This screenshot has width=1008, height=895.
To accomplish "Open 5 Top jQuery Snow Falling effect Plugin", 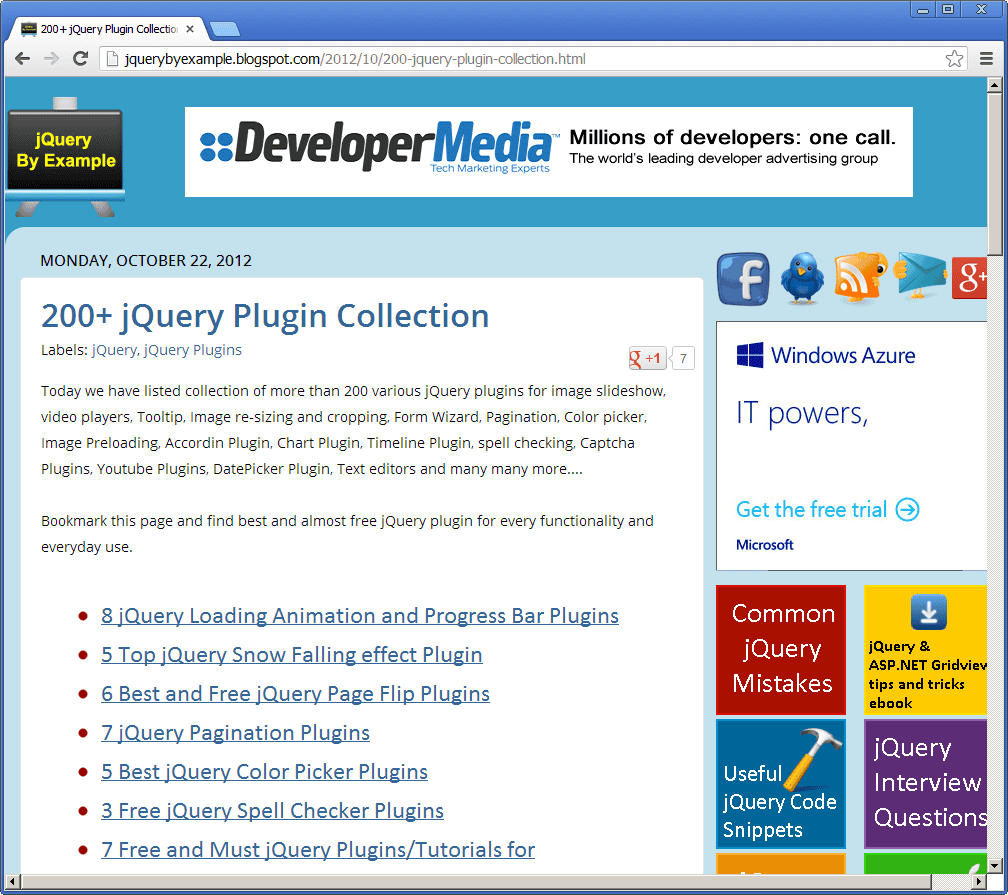I will click(x=292, y=655).
